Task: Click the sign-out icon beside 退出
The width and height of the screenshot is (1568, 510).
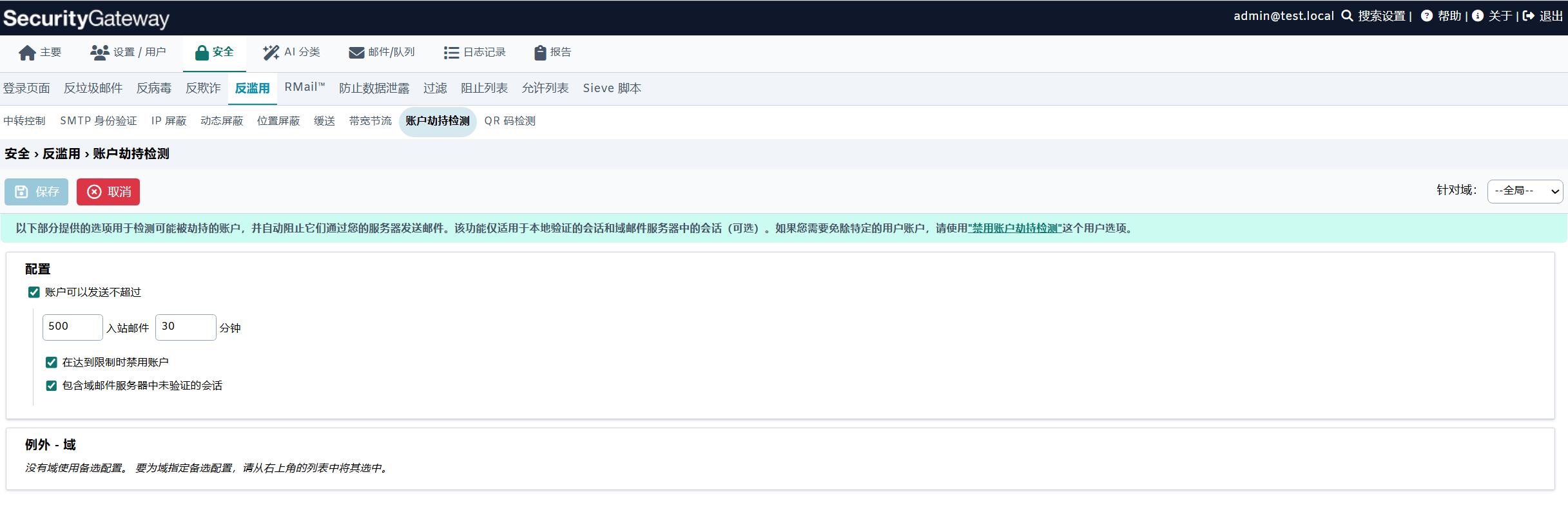Action: (1529, 16)
